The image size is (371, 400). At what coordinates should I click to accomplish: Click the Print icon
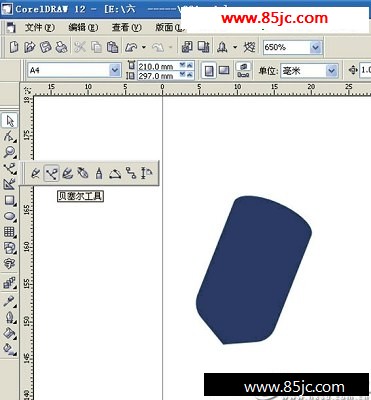coord(61,47)
